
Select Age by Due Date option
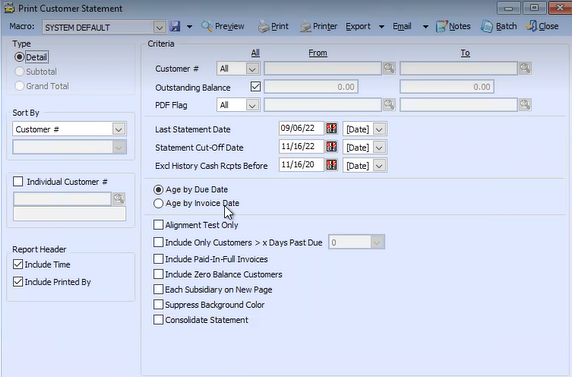[158, 189]
